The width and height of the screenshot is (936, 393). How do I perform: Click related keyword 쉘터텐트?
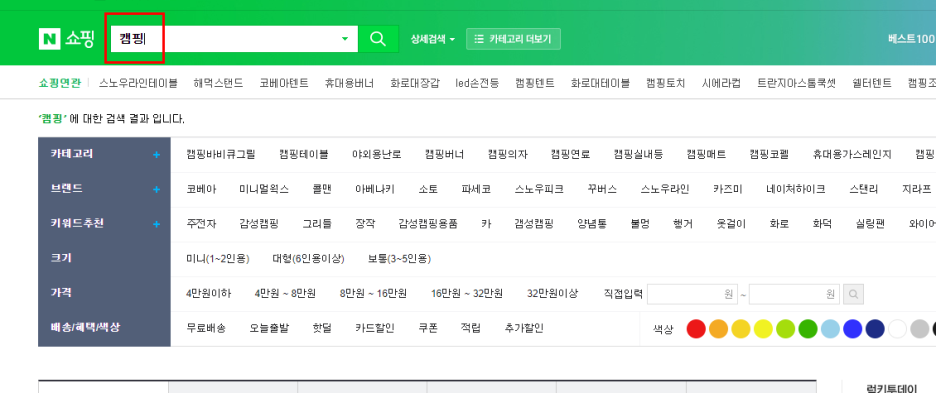click(x=872, y=83)
